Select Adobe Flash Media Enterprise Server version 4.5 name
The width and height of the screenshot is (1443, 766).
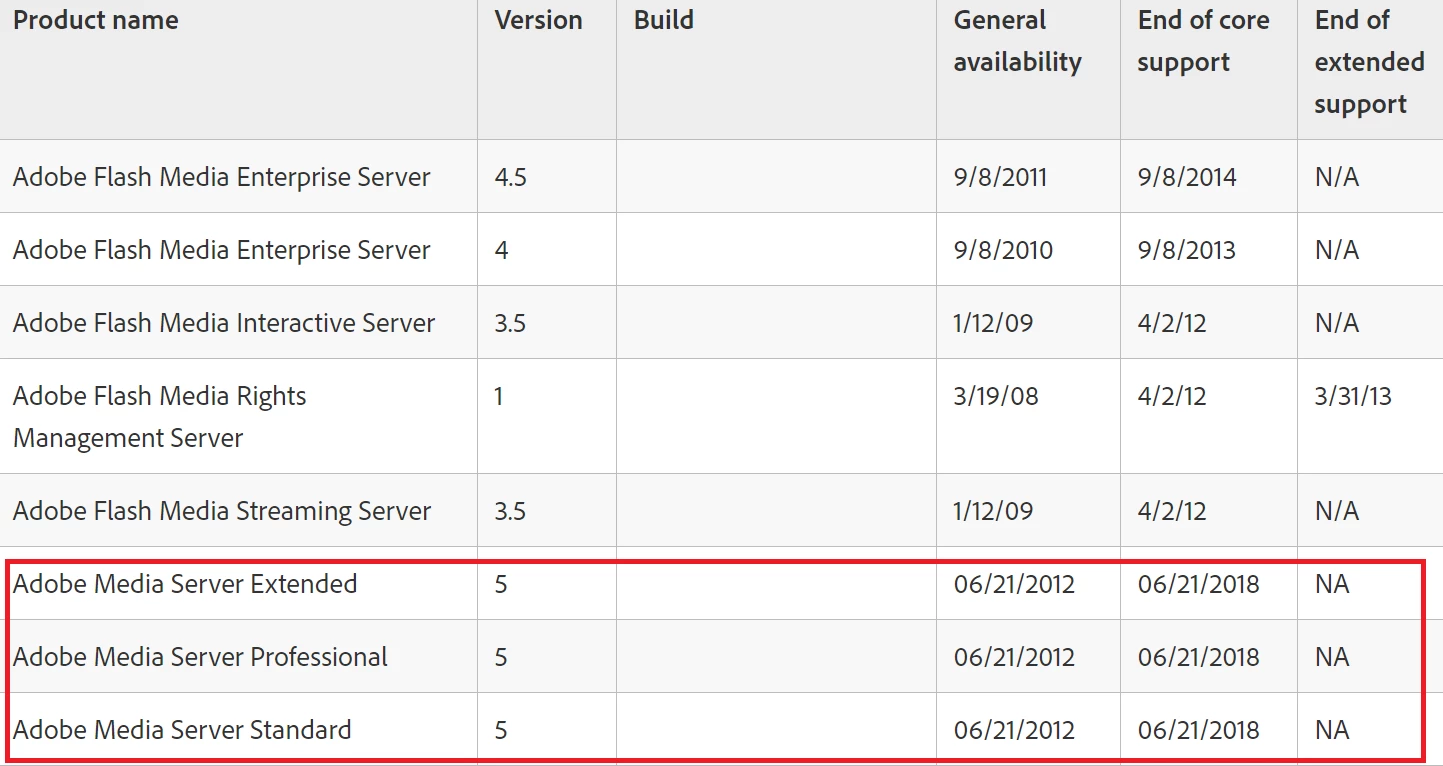click(222, 177)
